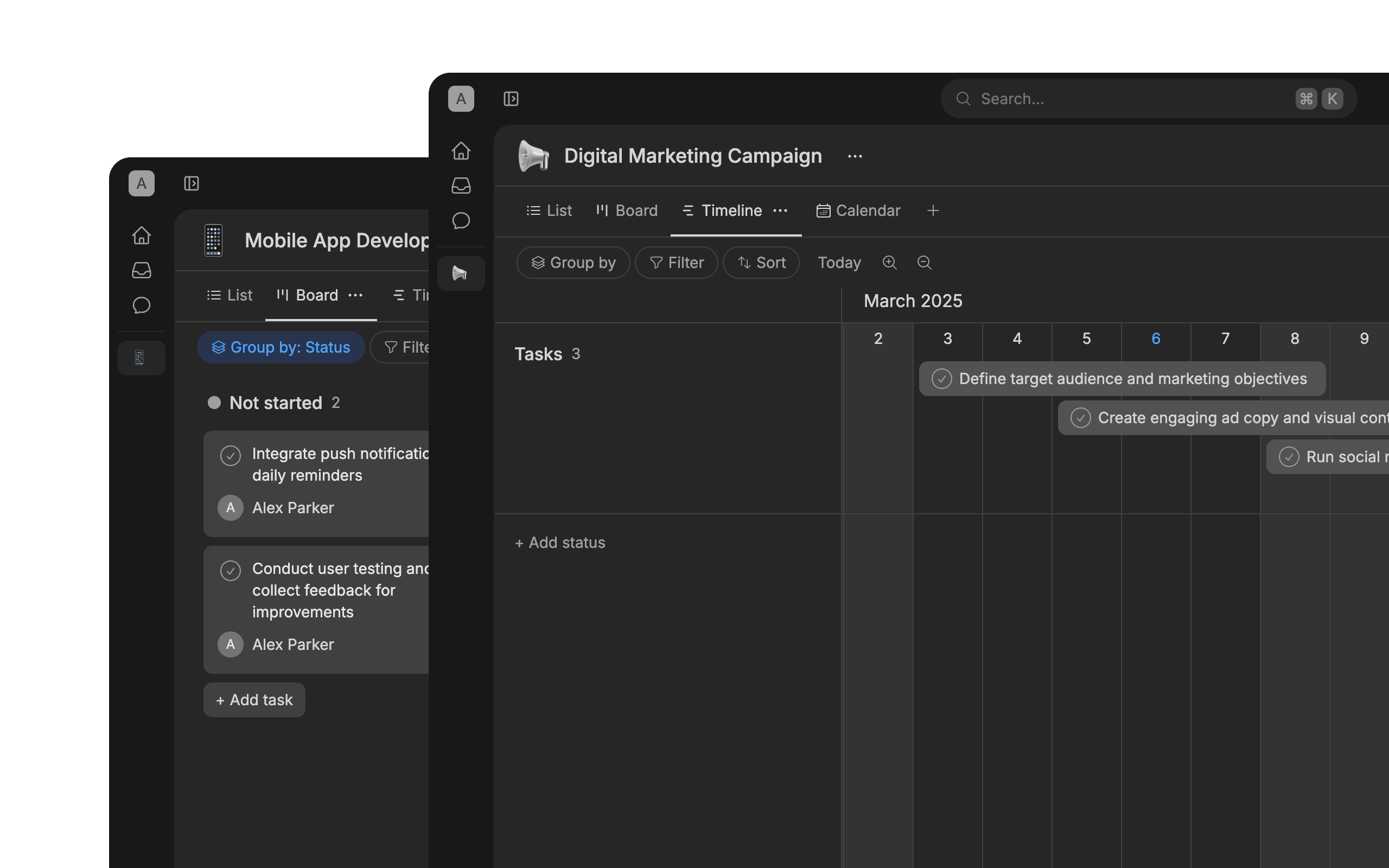The image size is (1389, 868).
Task: Switch to the Calendar view tab
Action: 858,210
